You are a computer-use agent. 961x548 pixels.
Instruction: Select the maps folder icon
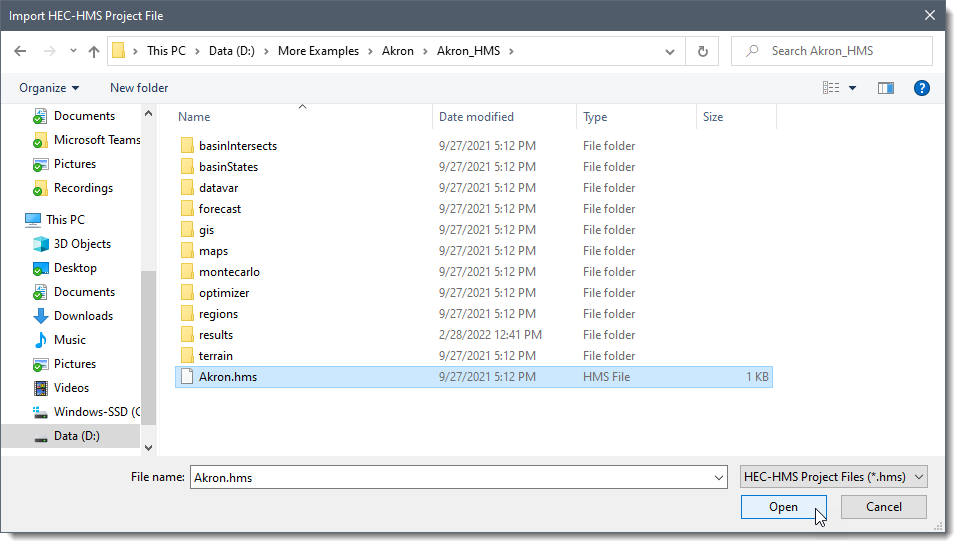tap(187, 250)
